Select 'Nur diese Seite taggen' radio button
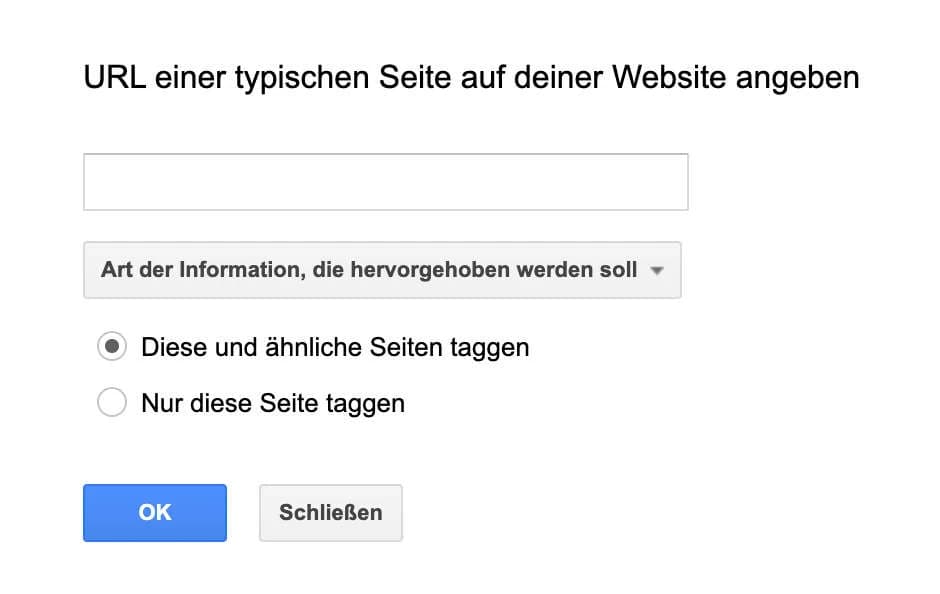The width and height of the screenshot is (940, 594). pyautogui.click(x=112, y=404)
